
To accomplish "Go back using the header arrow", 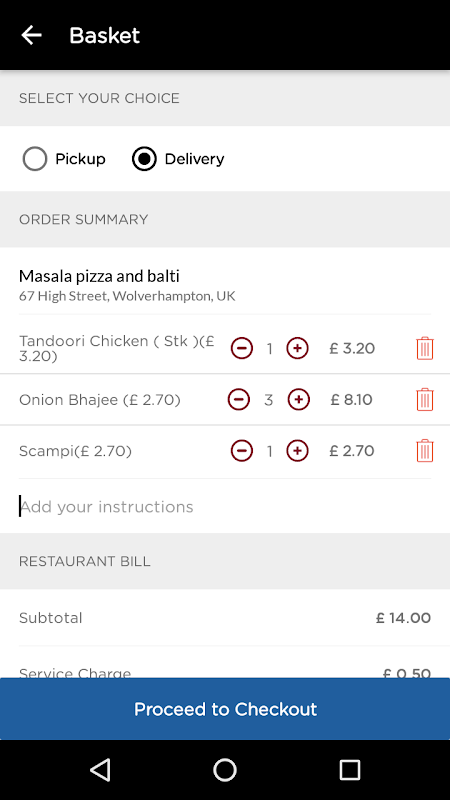I will (x=31, y=35).
